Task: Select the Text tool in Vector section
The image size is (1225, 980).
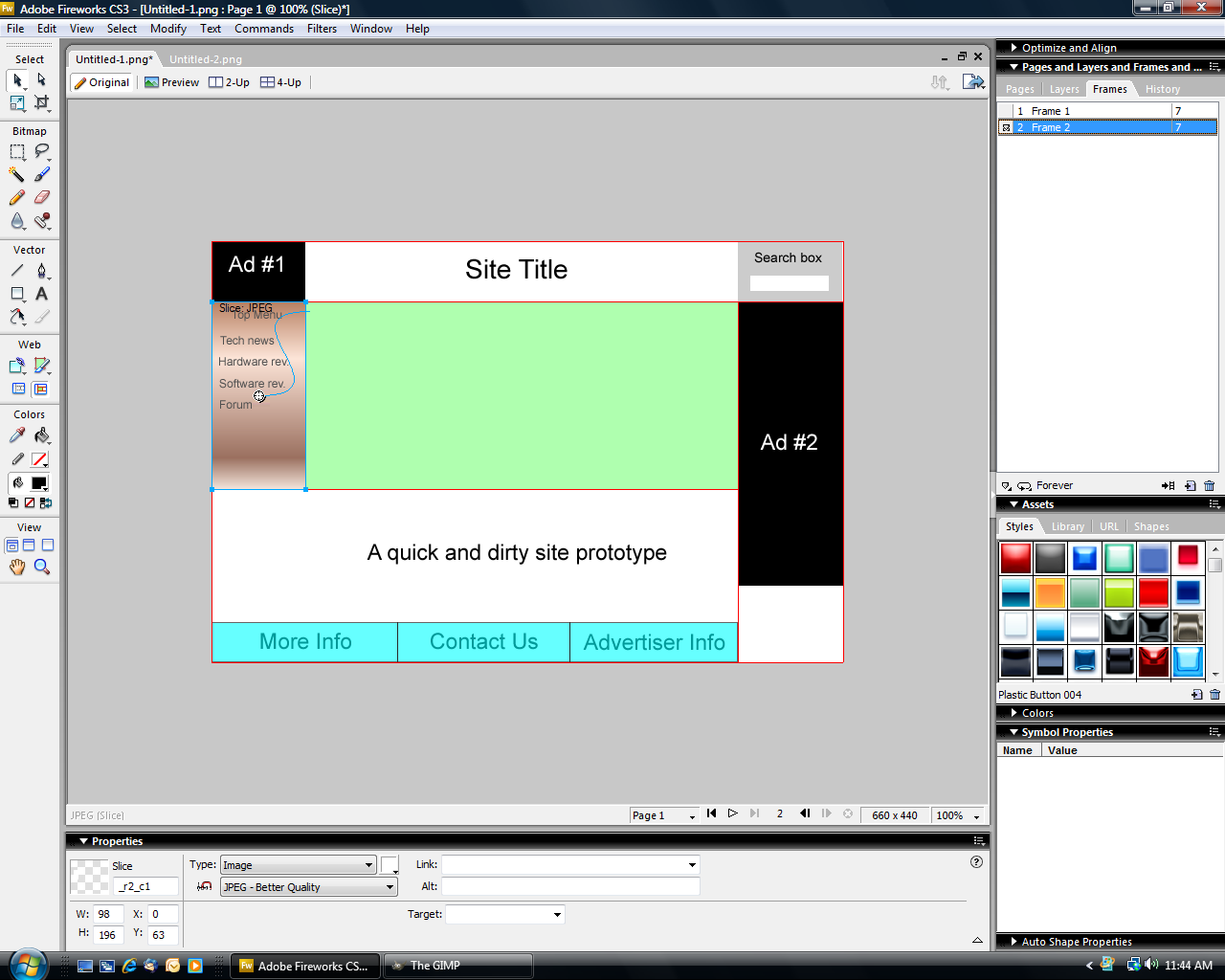Action: (x=42, y=294)
